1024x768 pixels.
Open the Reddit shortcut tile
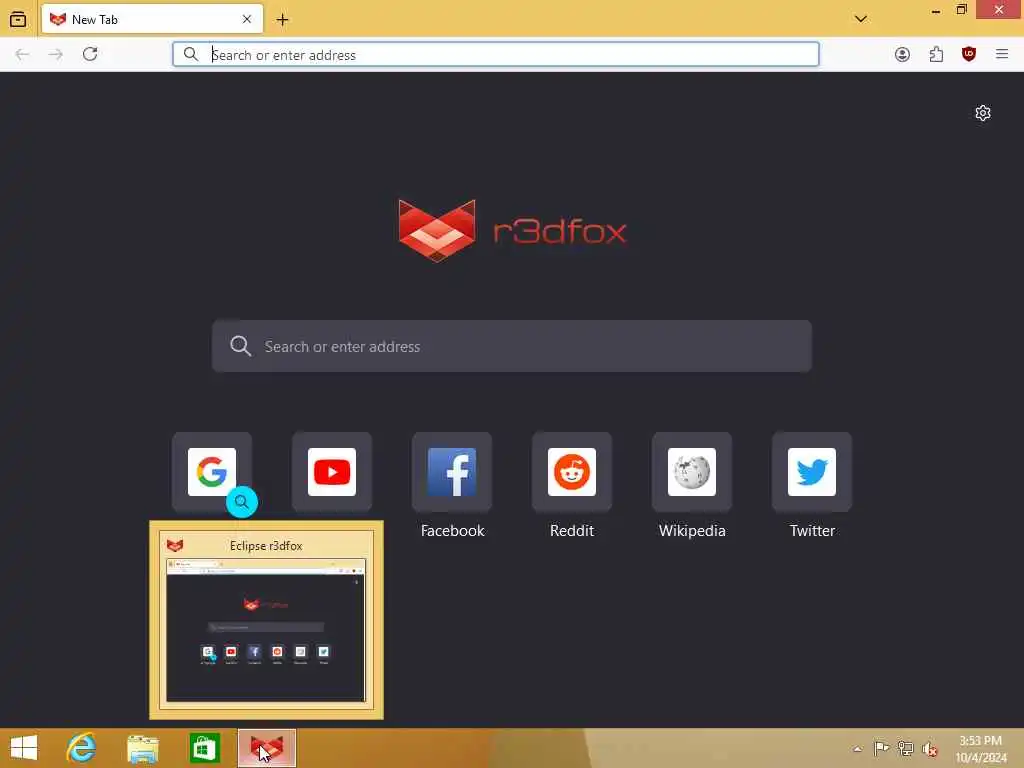click(571, 472)
